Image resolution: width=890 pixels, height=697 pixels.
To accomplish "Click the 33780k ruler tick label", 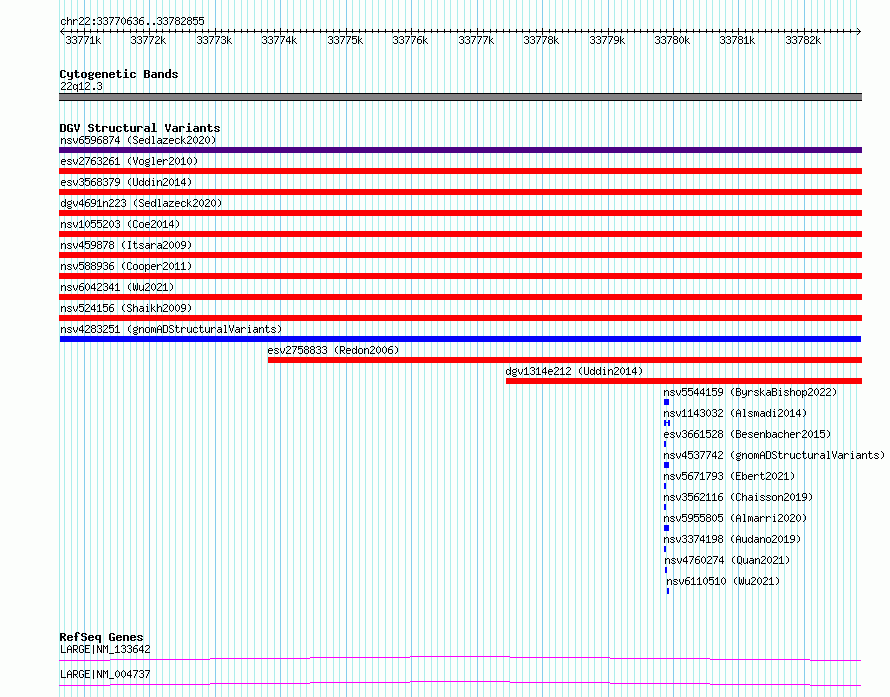I will pos(672,40).
